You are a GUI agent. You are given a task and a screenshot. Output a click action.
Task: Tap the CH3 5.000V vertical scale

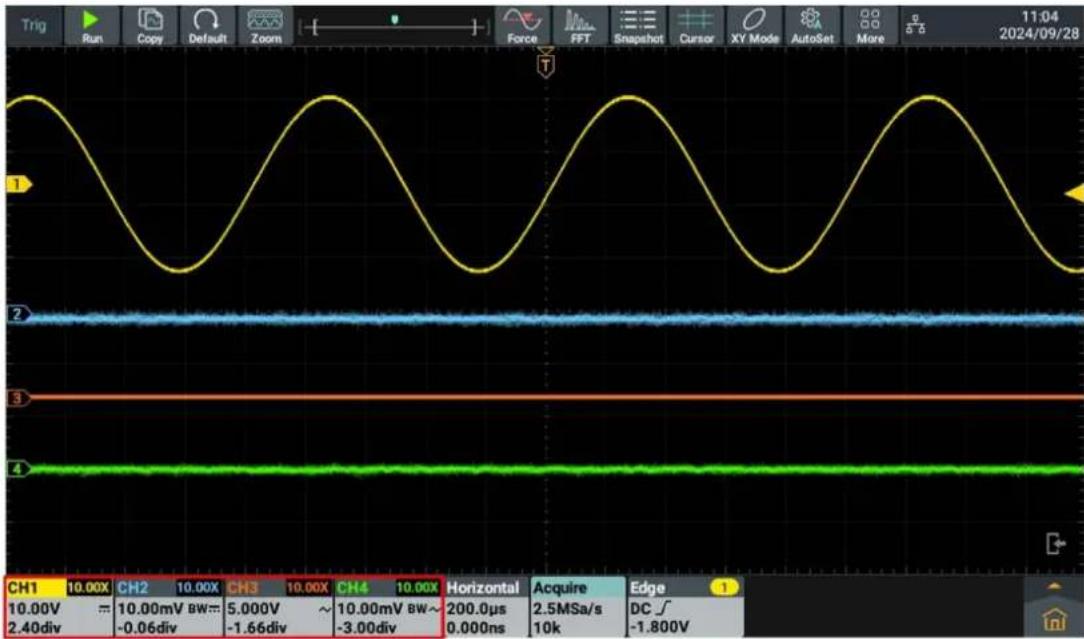254,609
